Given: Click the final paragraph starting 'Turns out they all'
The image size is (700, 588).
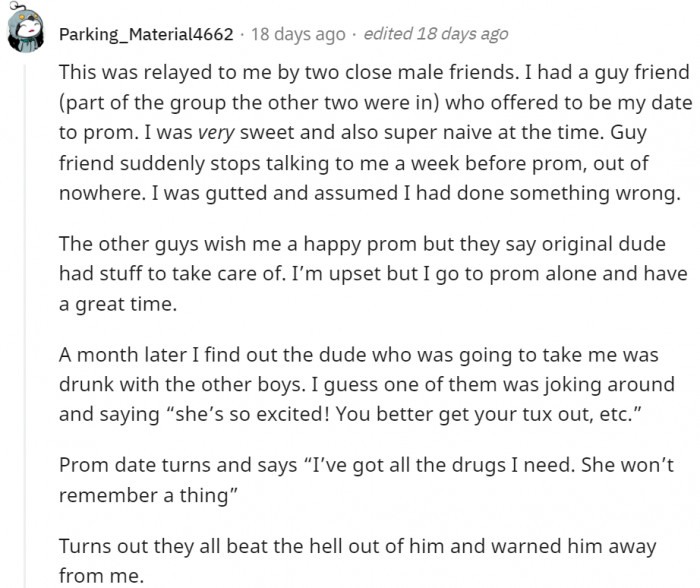Looking at the screenshot, I should tap(358, 561).
